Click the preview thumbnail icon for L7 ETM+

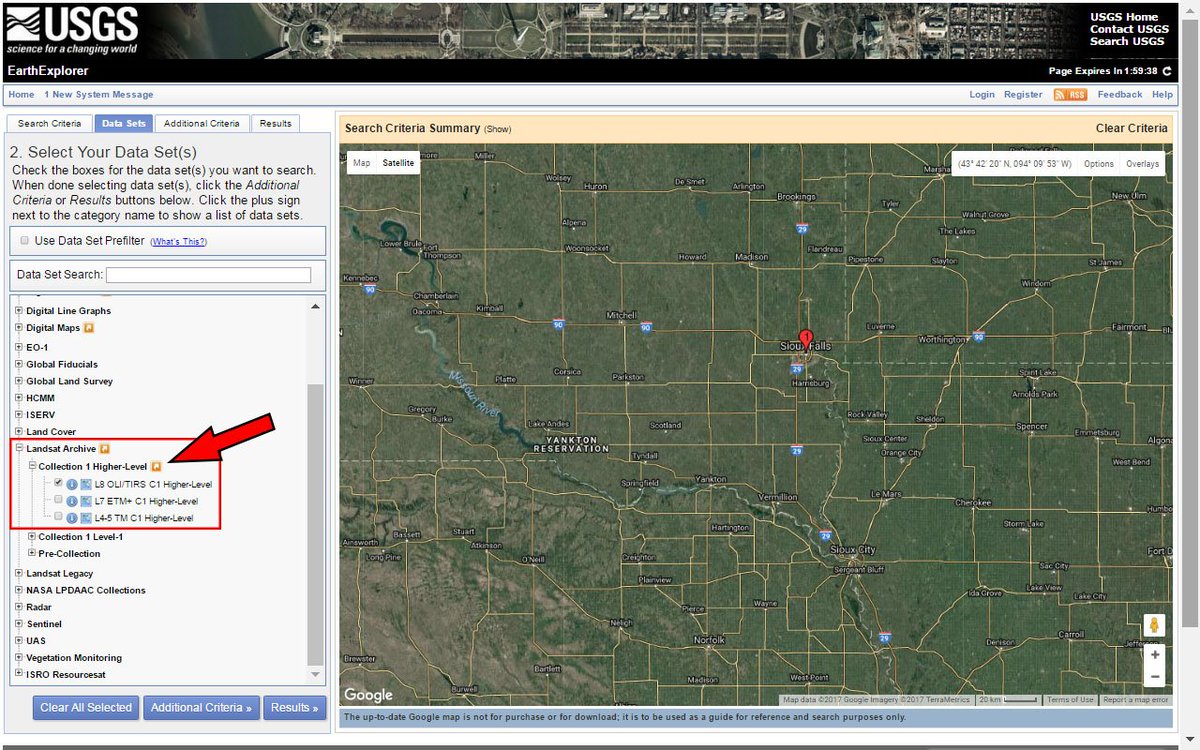click(x=84, y=501)
